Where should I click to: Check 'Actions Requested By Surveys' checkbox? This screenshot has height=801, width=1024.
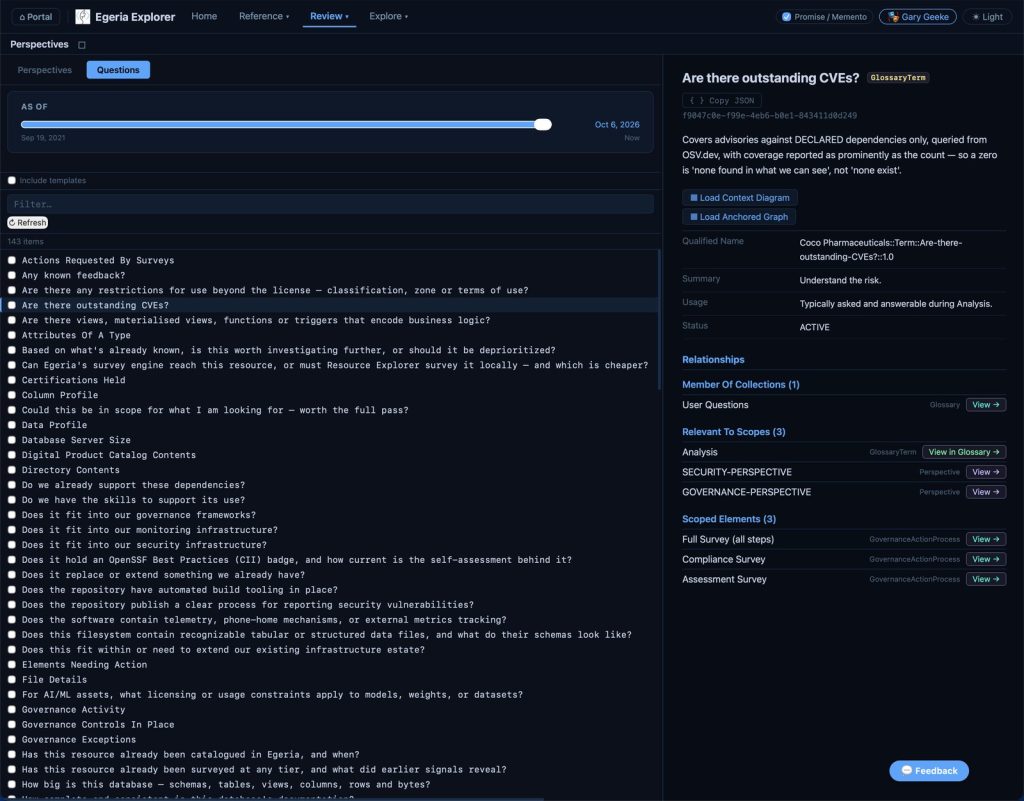(x=12, y=260)
